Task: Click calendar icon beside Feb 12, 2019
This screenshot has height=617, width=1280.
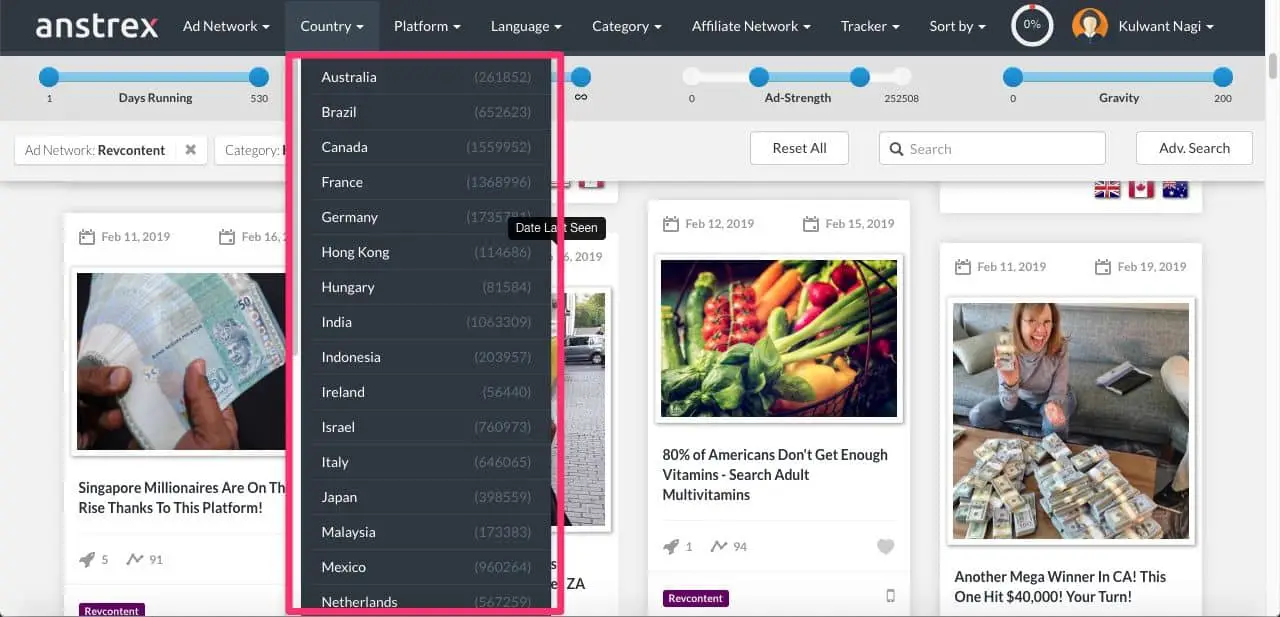Action: point(671,224)
